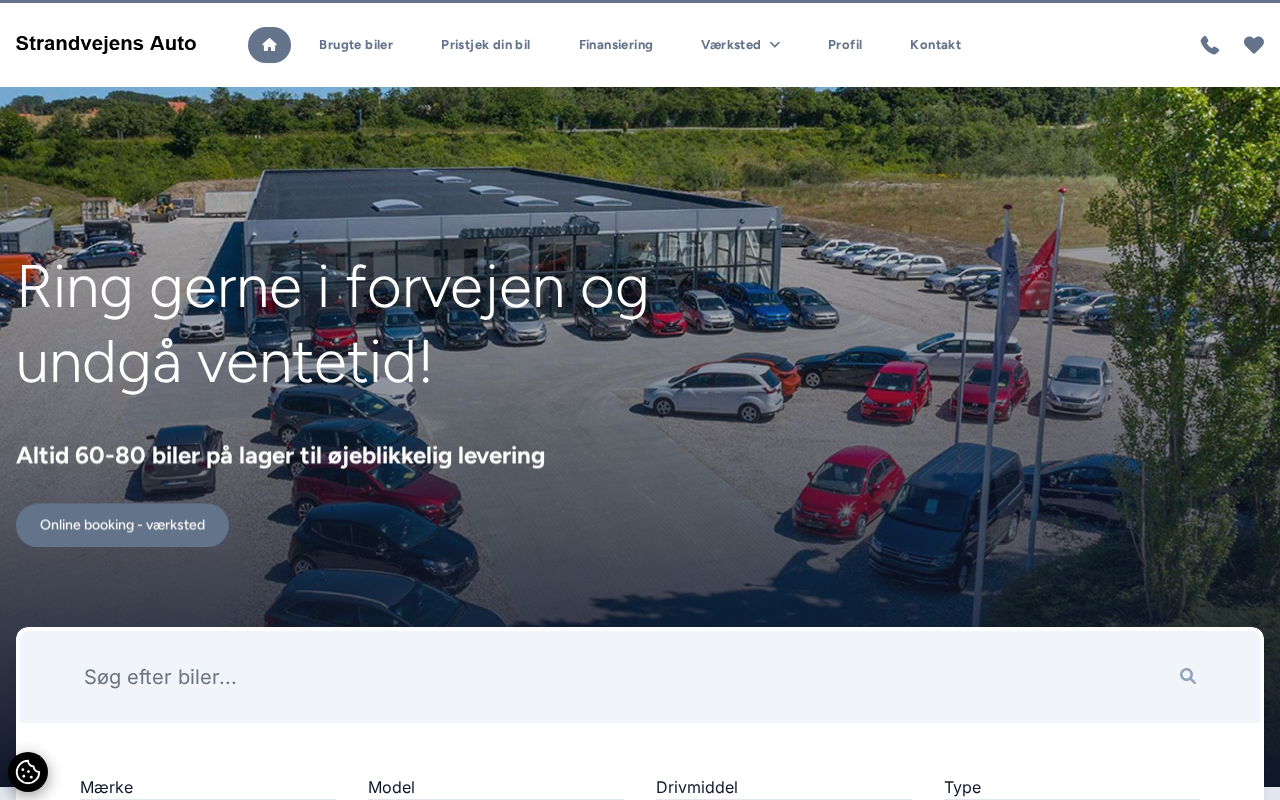Viewport: 1280px width, 800px height.
Task: Go to the home page icon
Action: [x=269, y=45]
